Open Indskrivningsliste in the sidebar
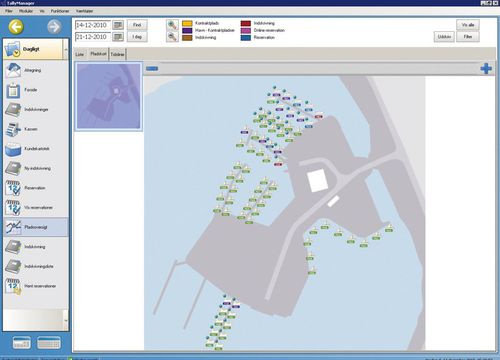 pos(36,267)
